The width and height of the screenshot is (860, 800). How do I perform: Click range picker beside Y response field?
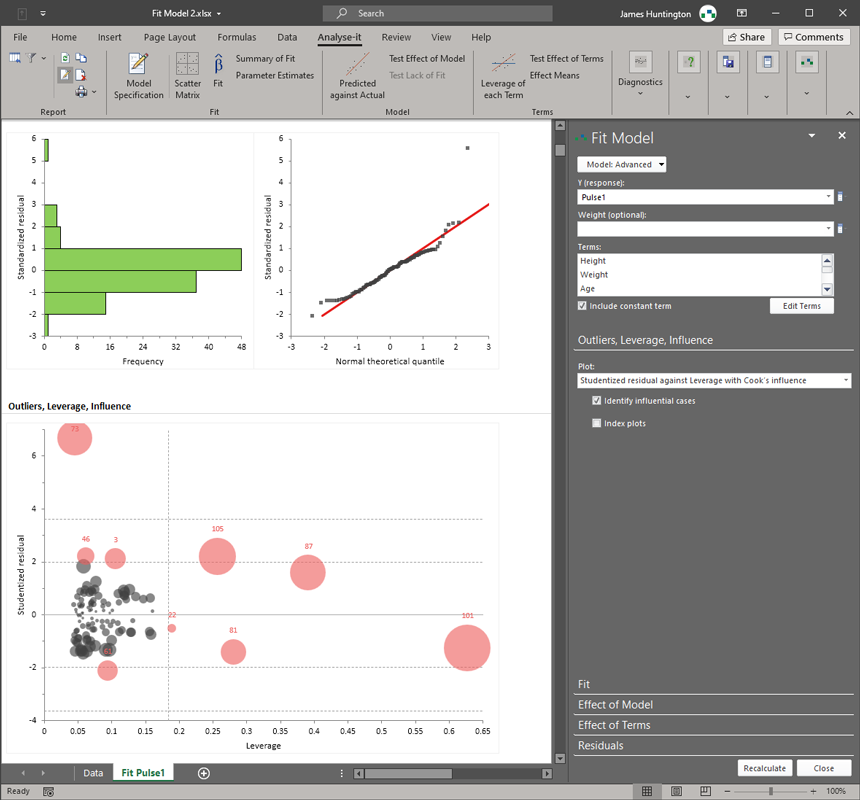(840, 197)
